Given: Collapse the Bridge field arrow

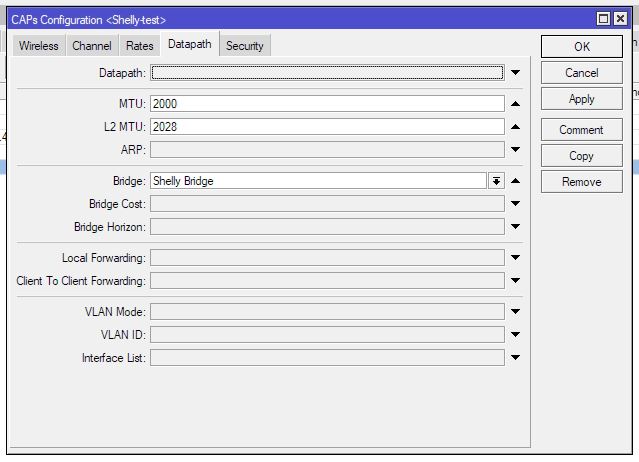Looking at the screenshot, I should pyautogui.click(x=515, y=181).
